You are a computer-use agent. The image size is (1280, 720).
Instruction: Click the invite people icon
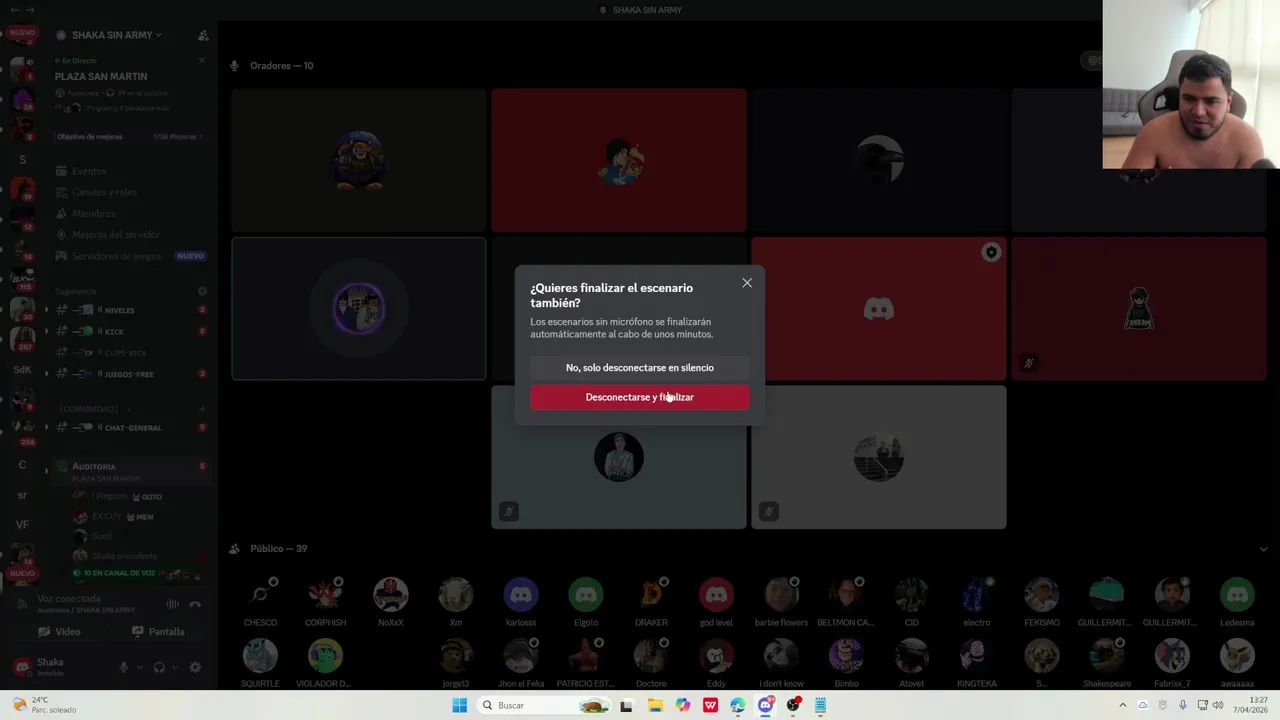203,35
